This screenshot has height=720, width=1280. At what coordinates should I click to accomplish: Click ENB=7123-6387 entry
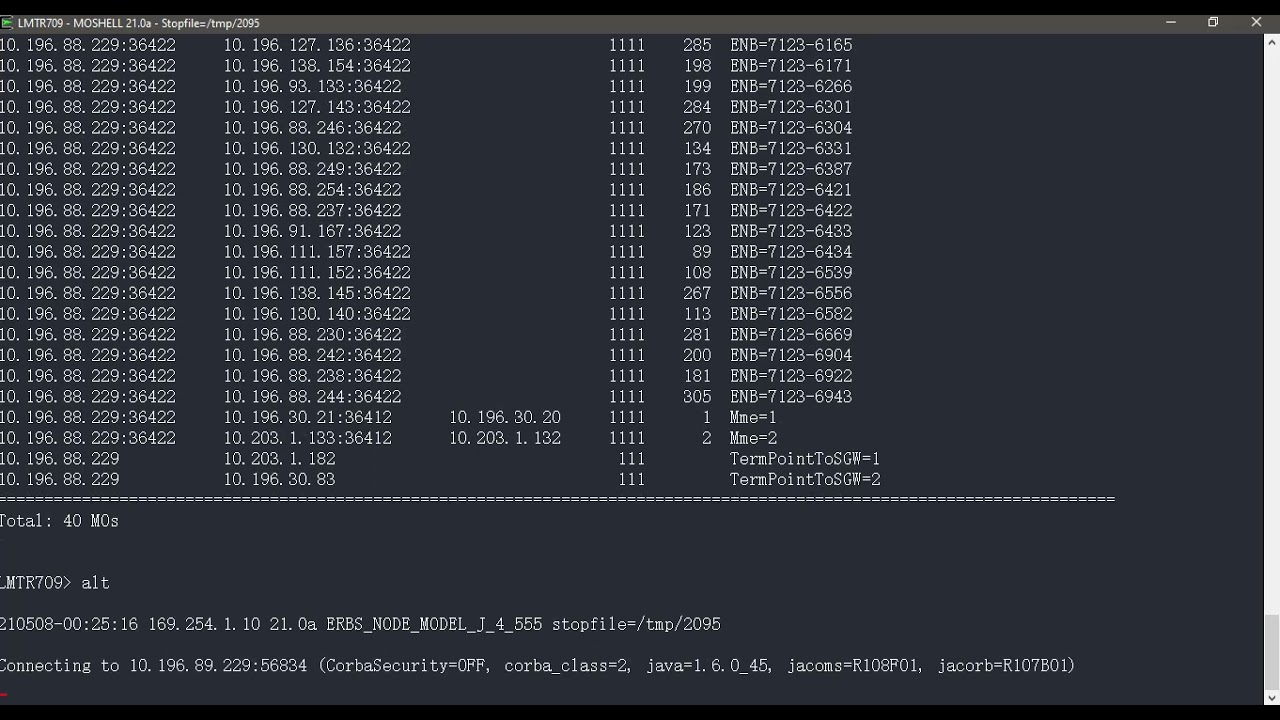point(791,169)
